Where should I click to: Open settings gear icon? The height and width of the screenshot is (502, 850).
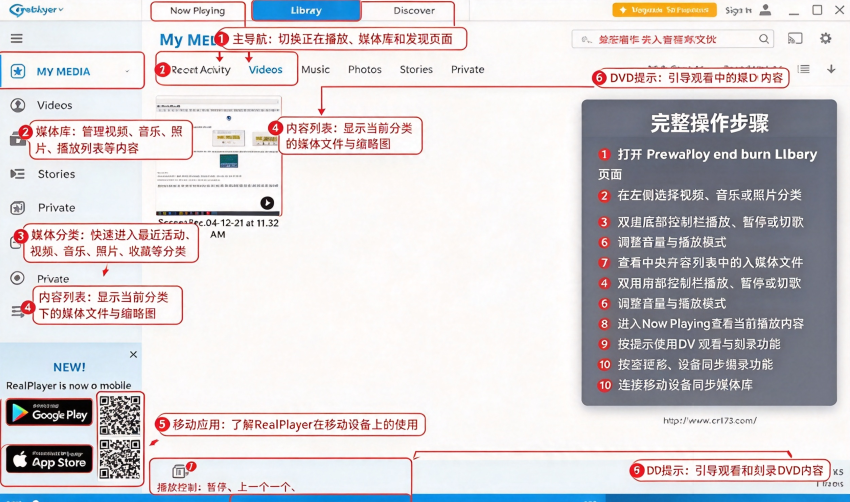(x=825, y=38)
